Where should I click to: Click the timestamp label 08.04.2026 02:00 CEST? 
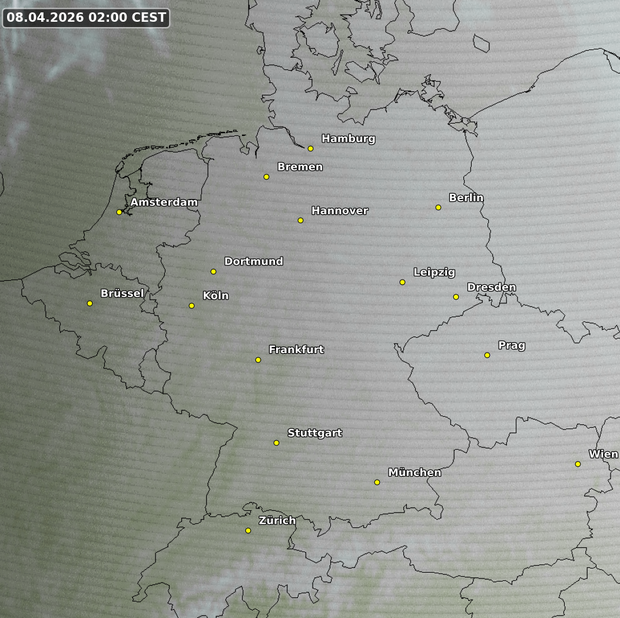(x=86, y=17)
